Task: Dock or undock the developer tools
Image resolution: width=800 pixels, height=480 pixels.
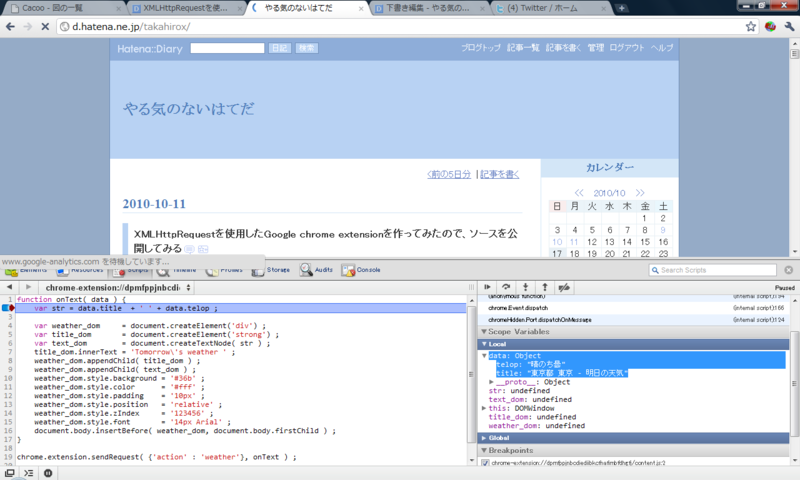Action: pyautogui.click(x=9, y=473)
